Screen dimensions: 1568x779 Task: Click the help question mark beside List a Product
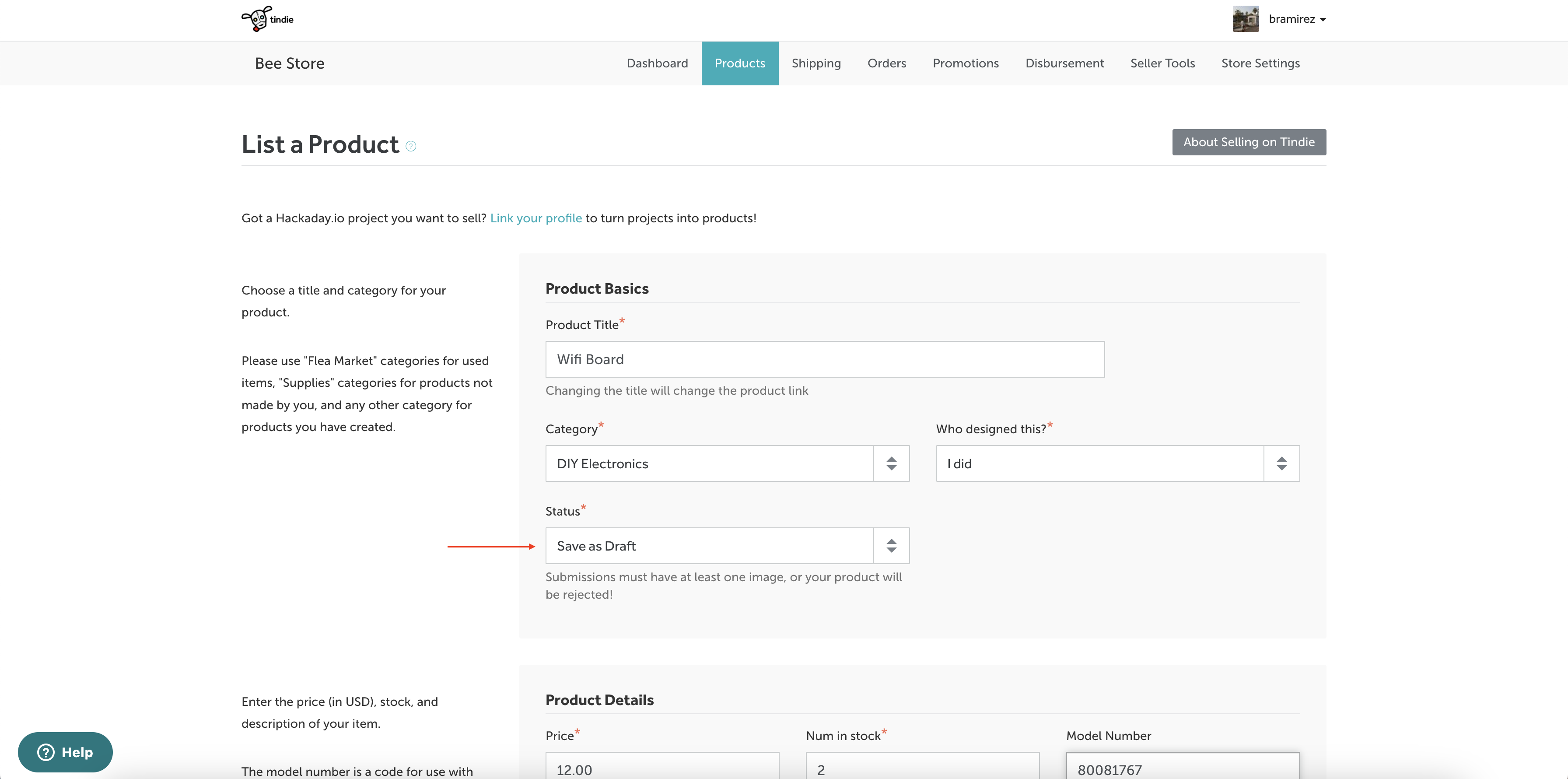411,146
